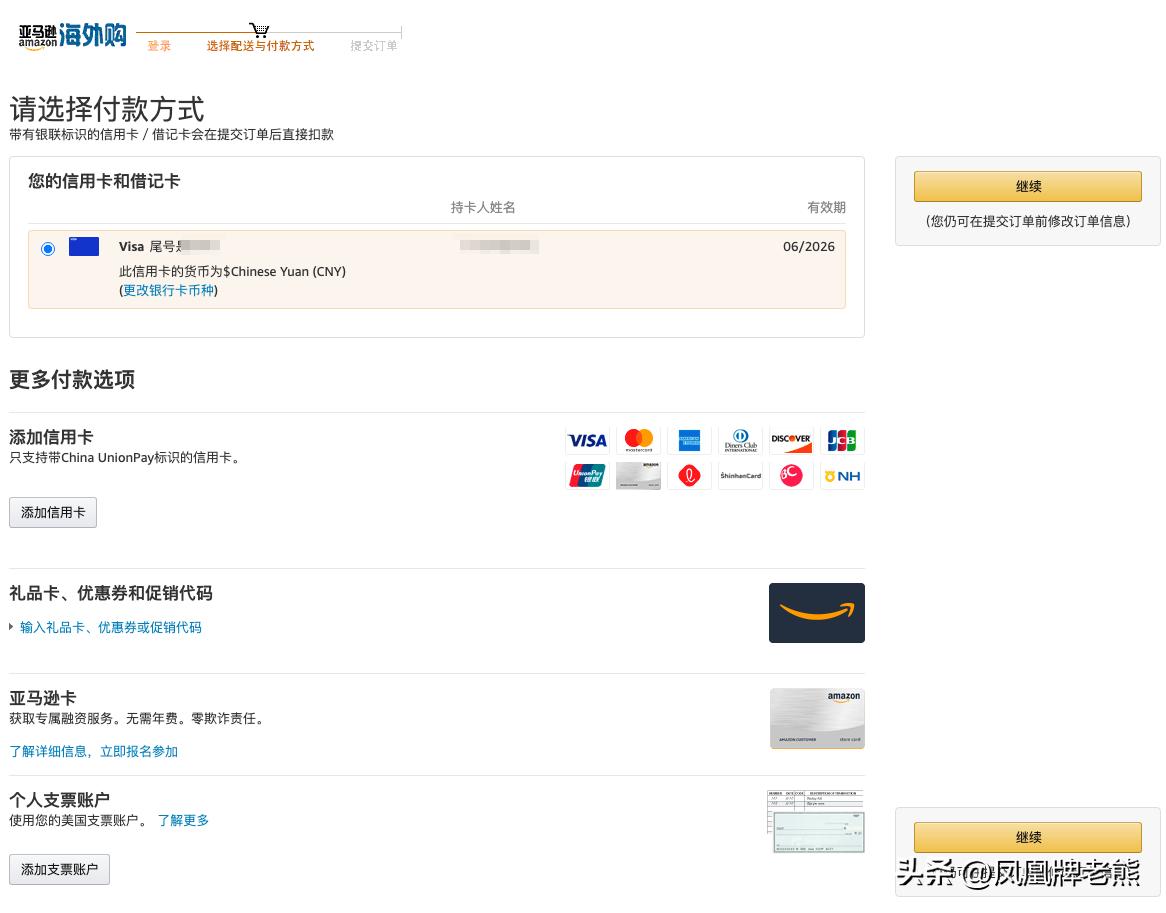Click the cart icon on the progress bar

[259, 28]
